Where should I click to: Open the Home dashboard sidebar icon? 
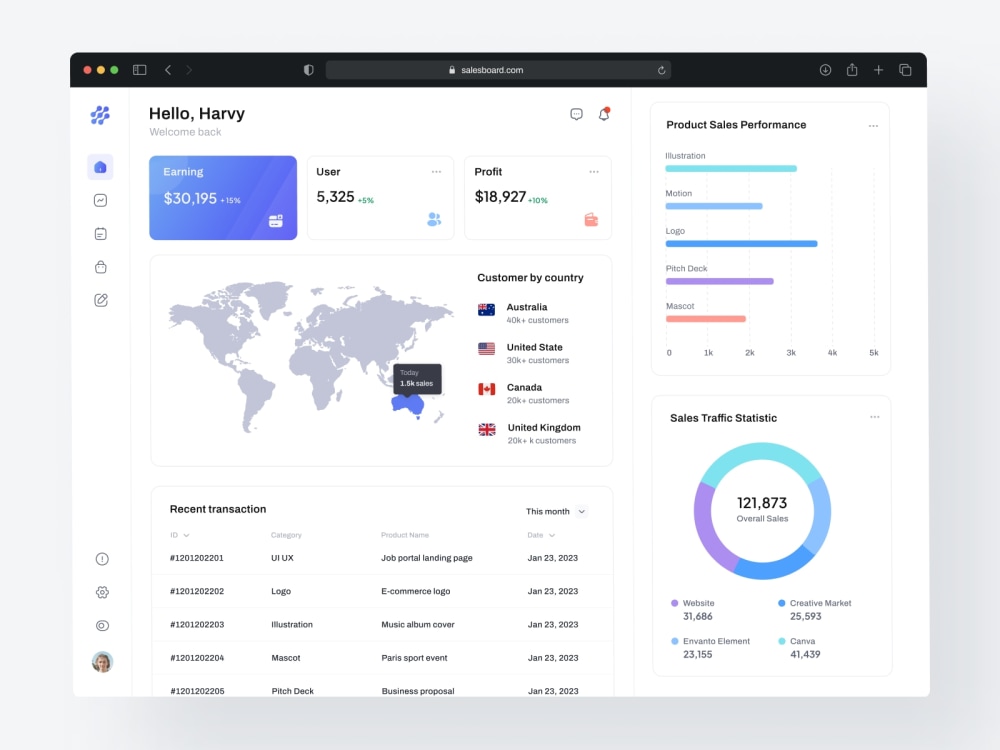pyautogui.click(x=100, y=167)
